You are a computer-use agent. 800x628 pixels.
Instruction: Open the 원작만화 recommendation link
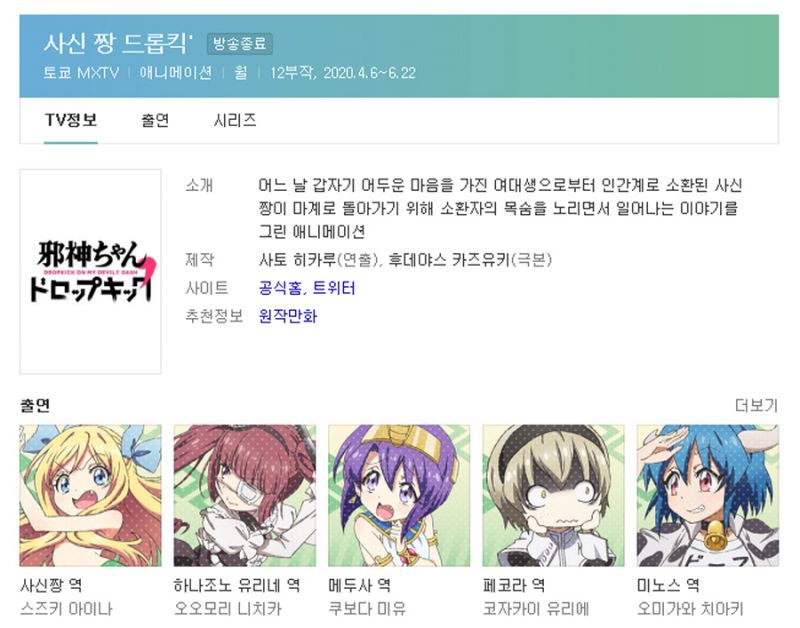[288, 316]
